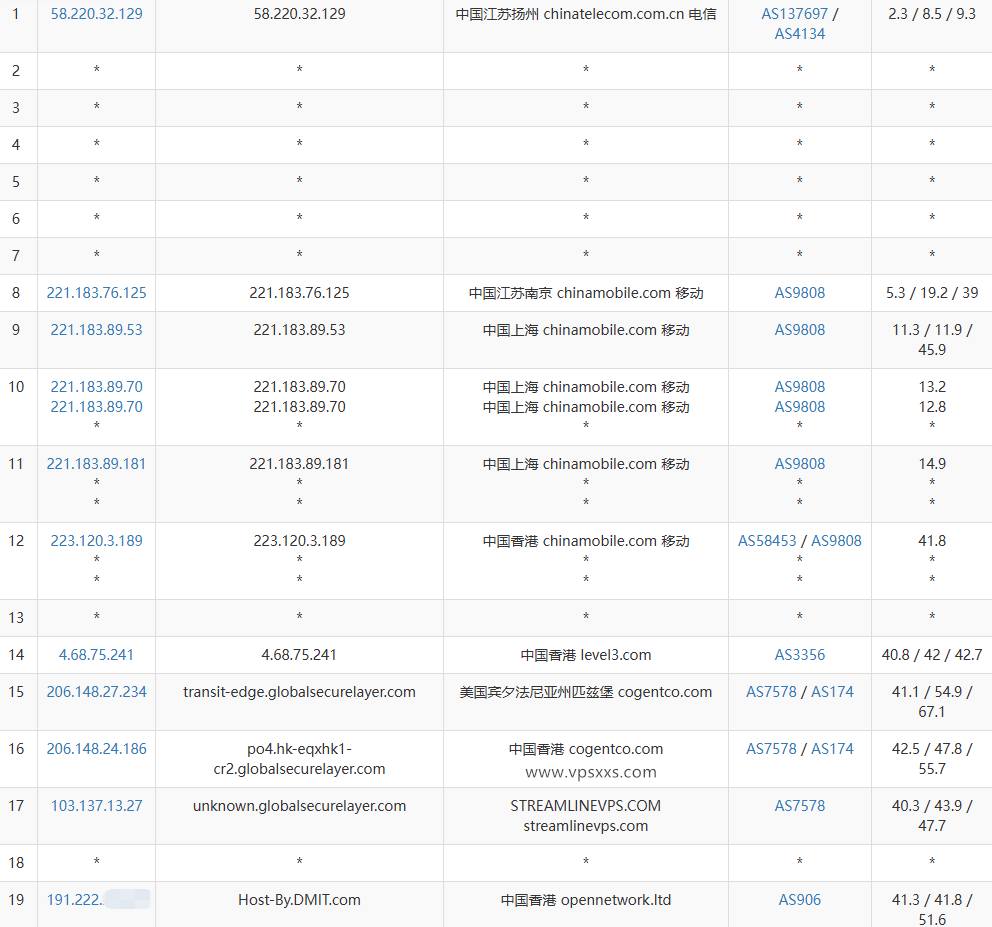This screenshot has width=992, height=927.
Task: Click the 中国香港 chinamobile.com 移动 location text
Action: click(586, 541)
